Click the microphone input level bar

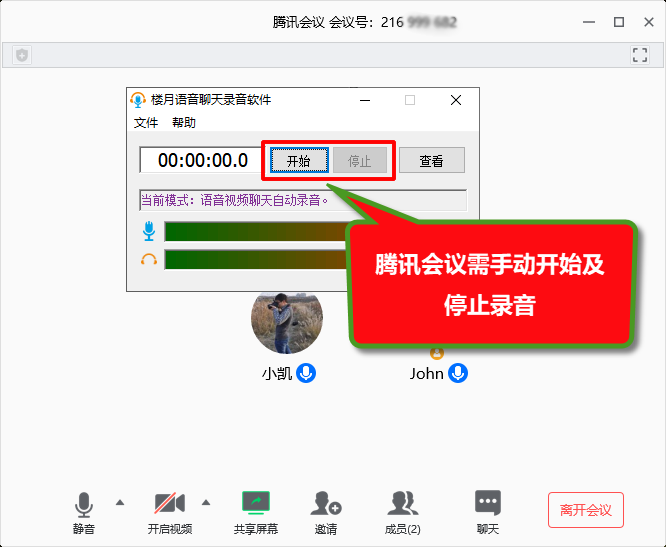[256, 231]
